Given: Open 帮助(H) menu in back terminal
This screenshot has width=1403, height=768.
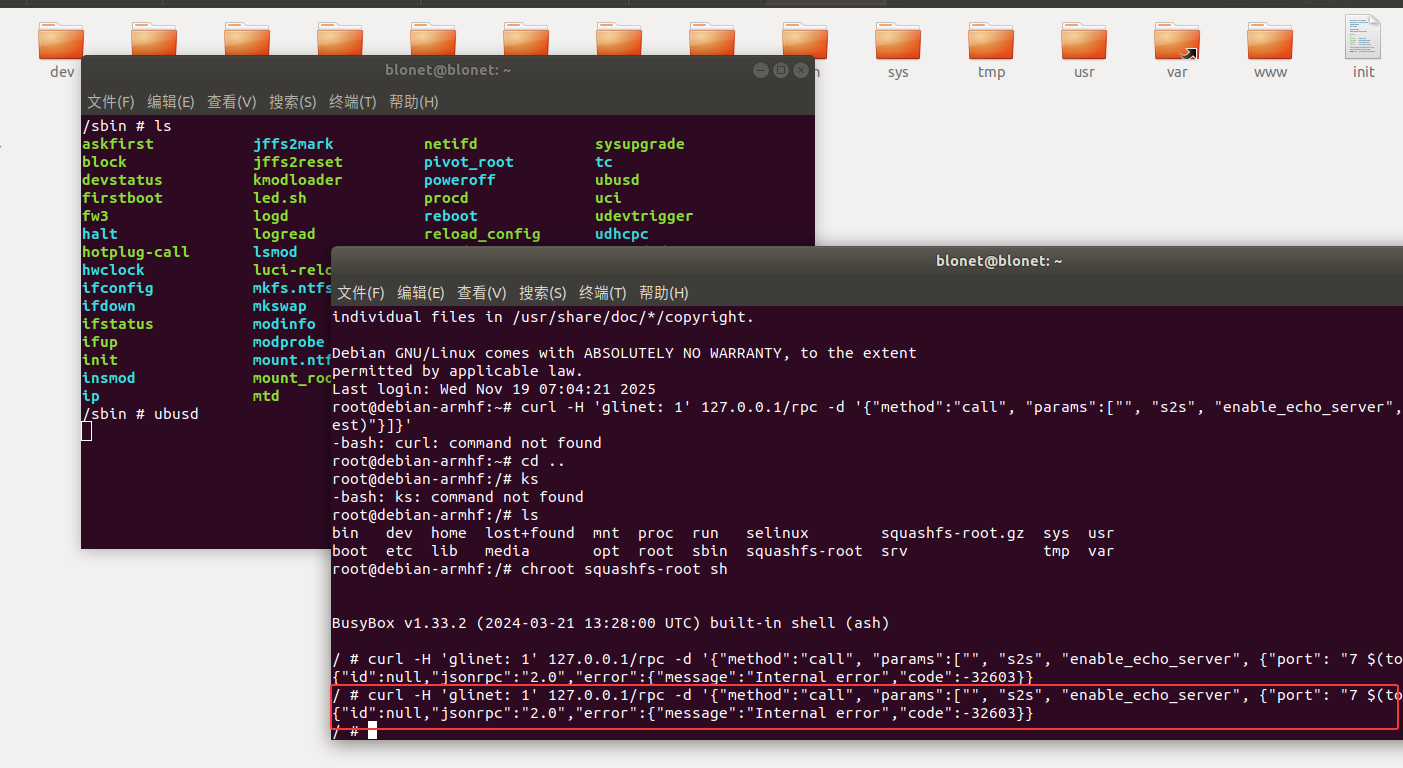Looking at the screenshot, I should 414,102.
